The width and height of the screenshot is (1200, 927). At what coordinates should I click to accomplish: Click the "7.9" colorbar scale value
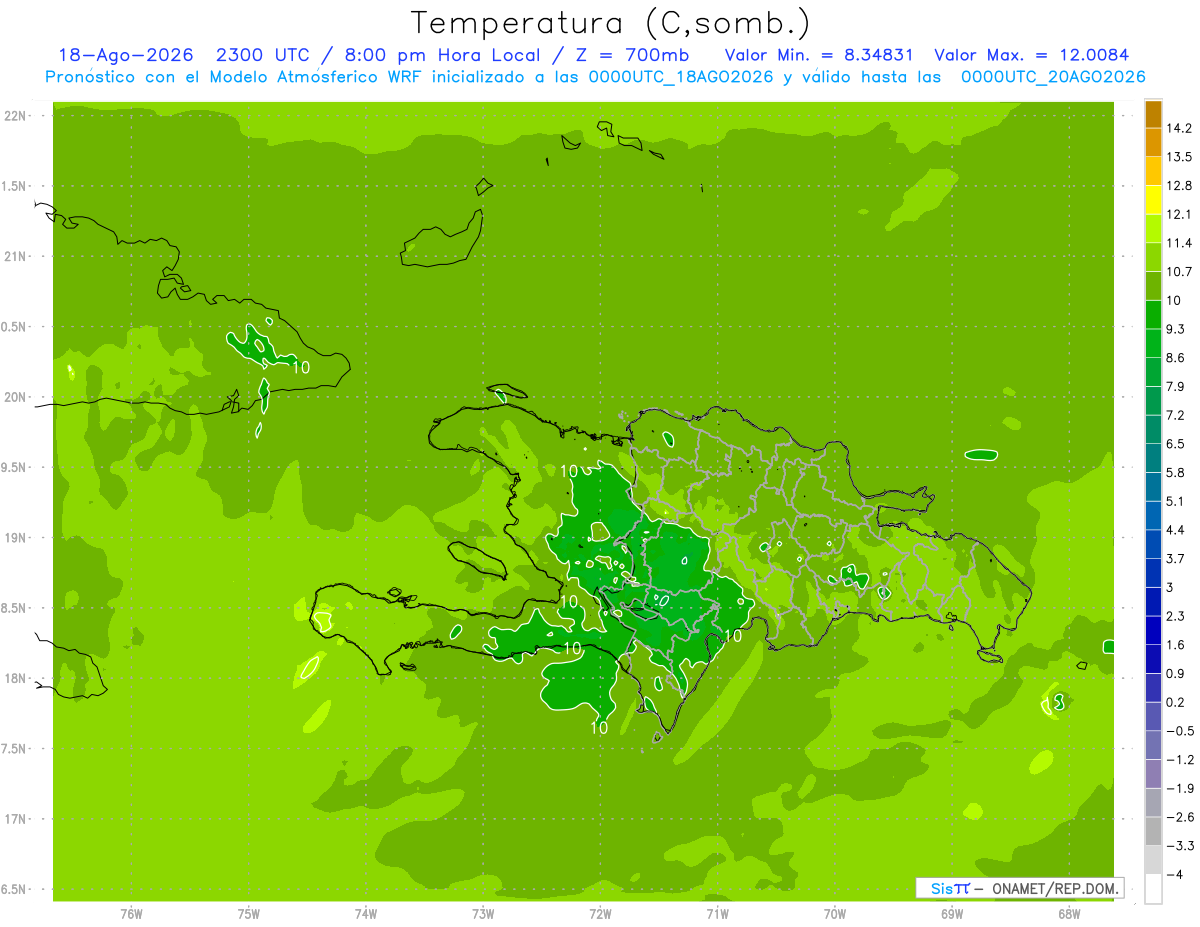coord(1176,387)
